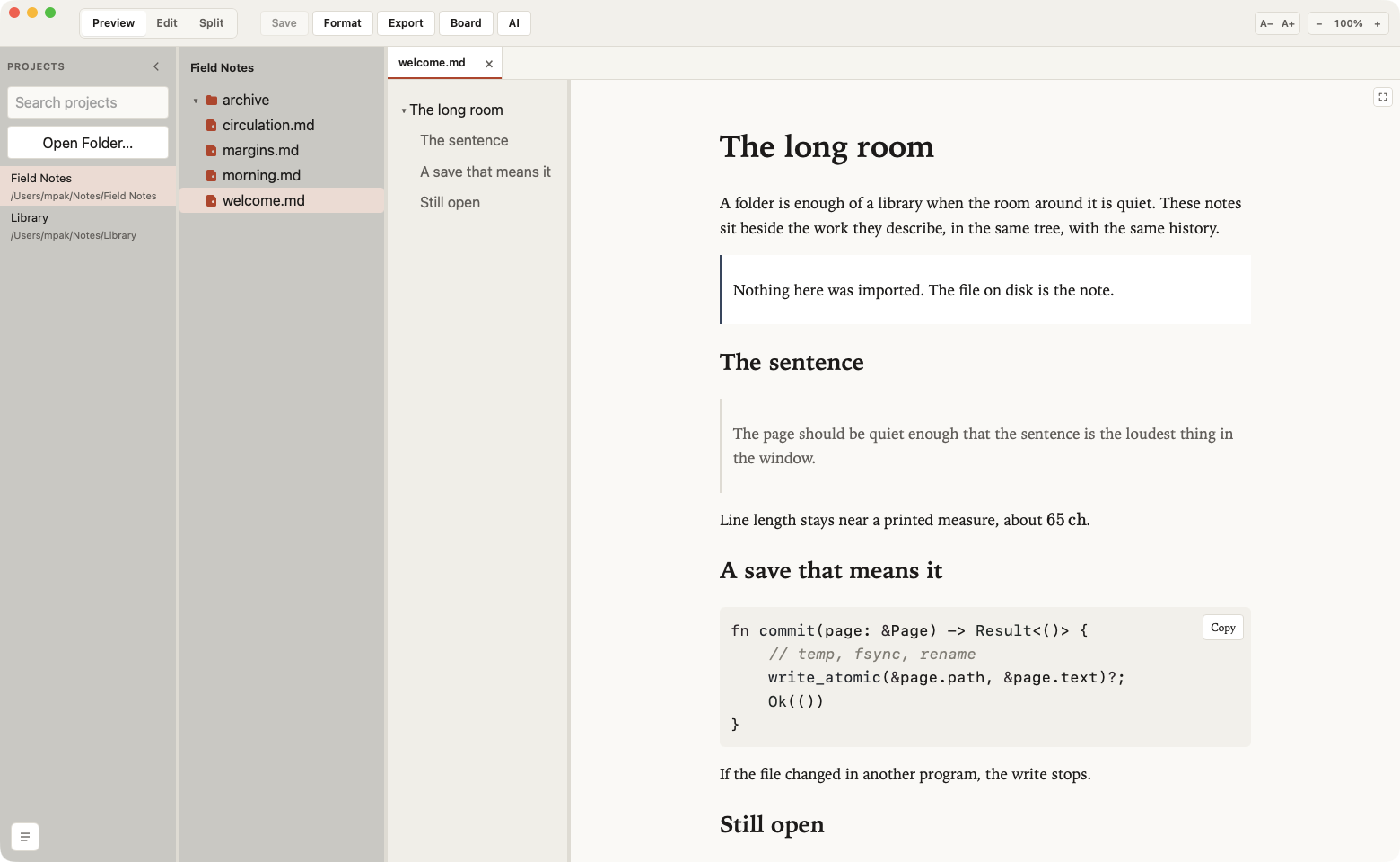Screen dimensions: 1400x862
Task: Click the 100% zoom level label
Action: (x=1348, y=23)
